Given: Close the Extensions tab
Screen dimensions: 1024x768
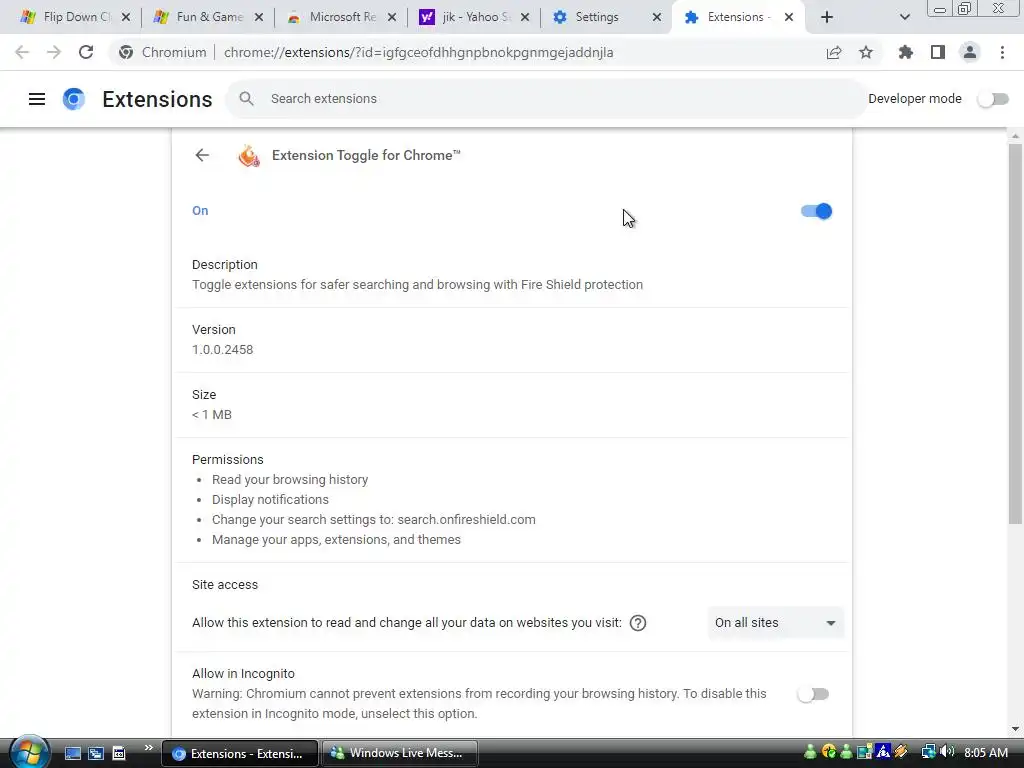Looking at the screenshot, I should [x=789, y=17].
